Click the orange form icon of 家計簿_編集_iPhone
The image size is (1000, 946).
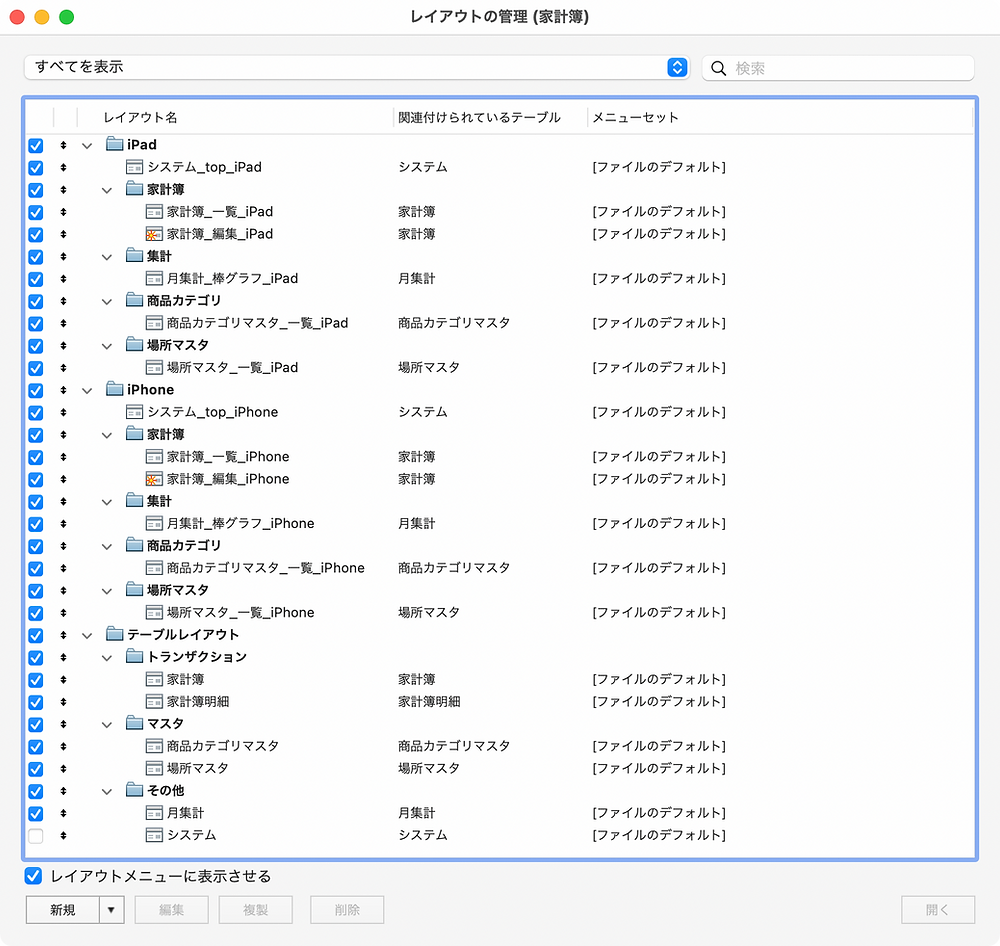154,479
